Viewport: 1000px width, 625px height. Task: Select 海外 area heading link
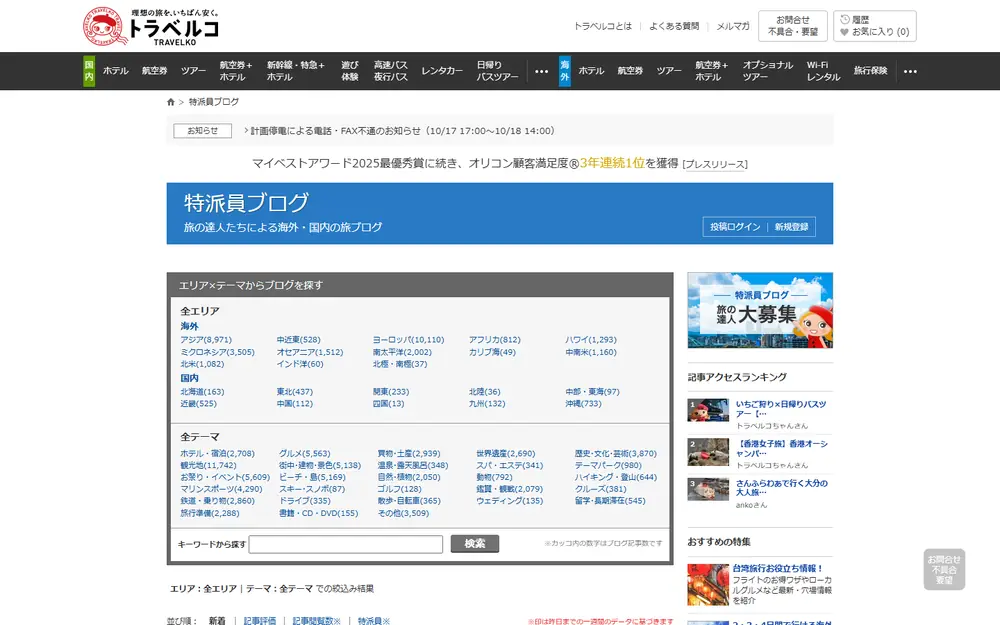(189, 327)
